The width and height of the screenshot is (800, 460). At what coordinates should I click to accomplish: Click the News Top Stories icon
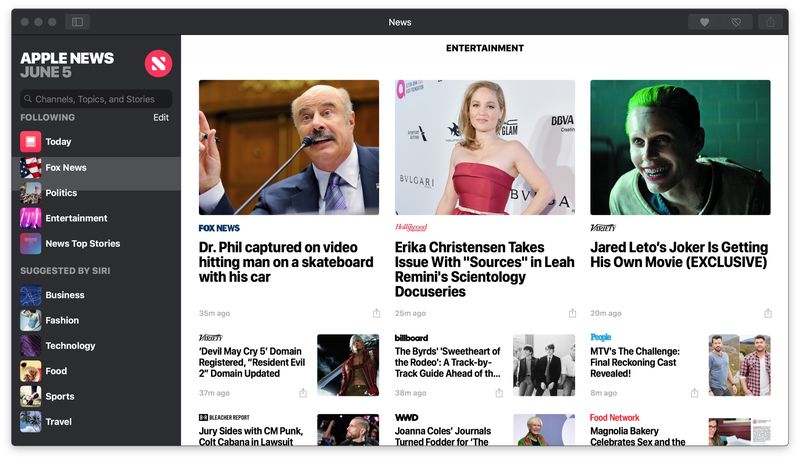click(31, 244)
